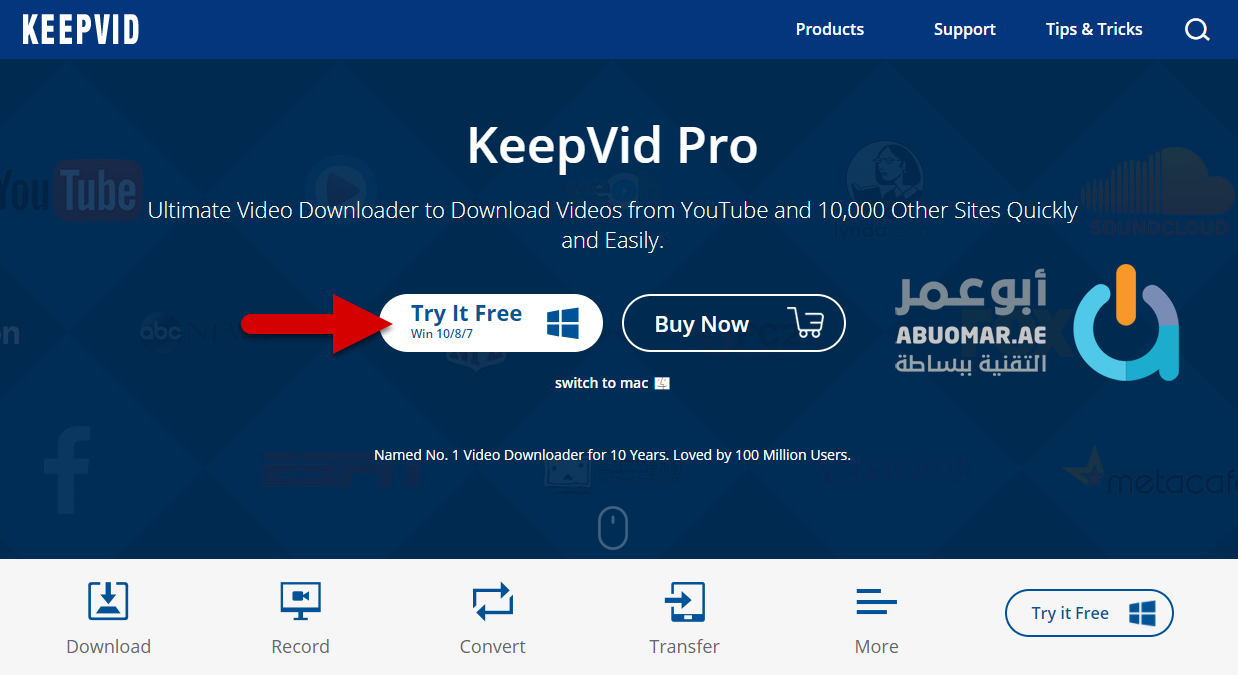Open the Products menu

[830, 29]
